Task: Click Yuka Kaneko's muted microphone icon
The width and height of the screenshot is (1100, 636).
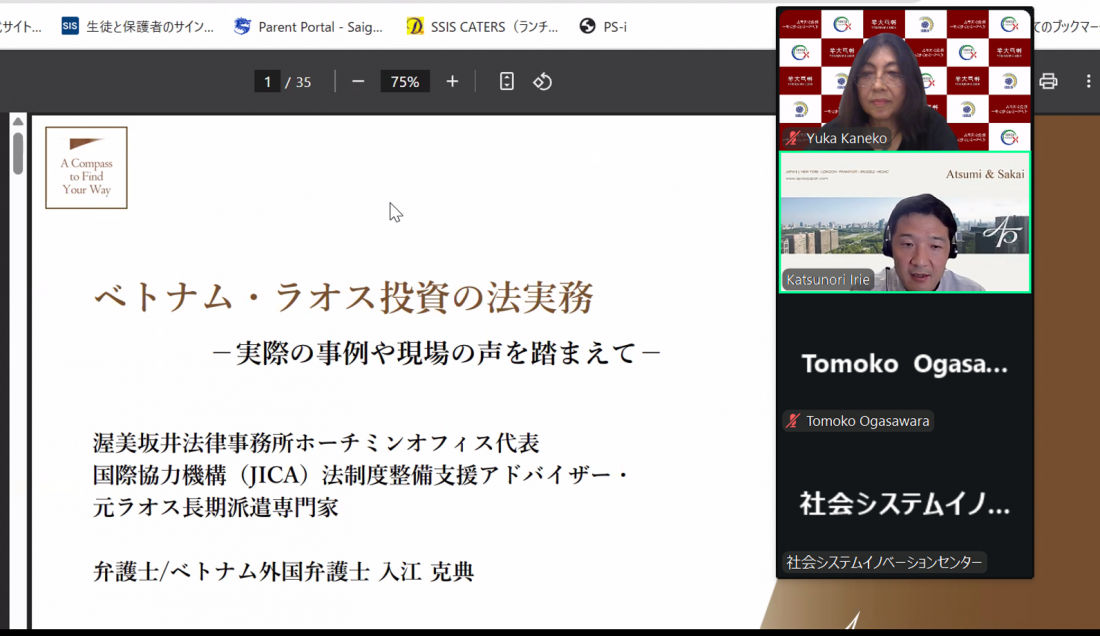Action: pos(794,139)
